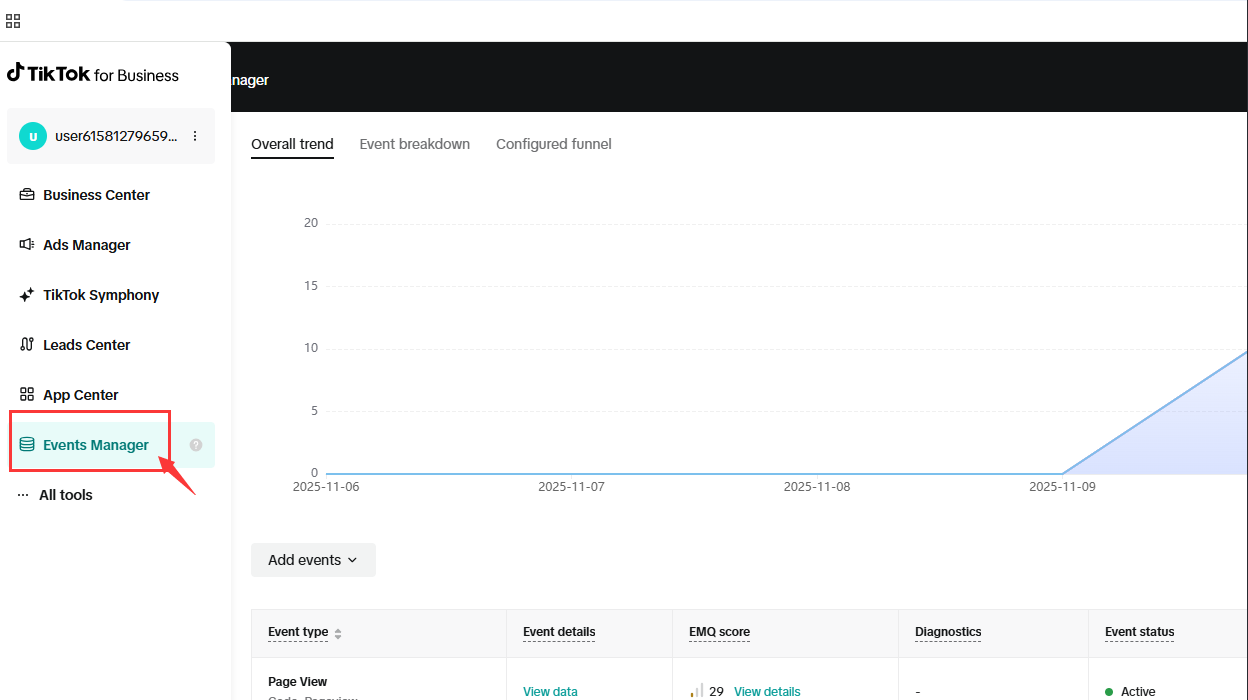Viewport: 1248px width, 700px height.
Task: Click the TikTok for Business logo
Action: tap(93, 75)
